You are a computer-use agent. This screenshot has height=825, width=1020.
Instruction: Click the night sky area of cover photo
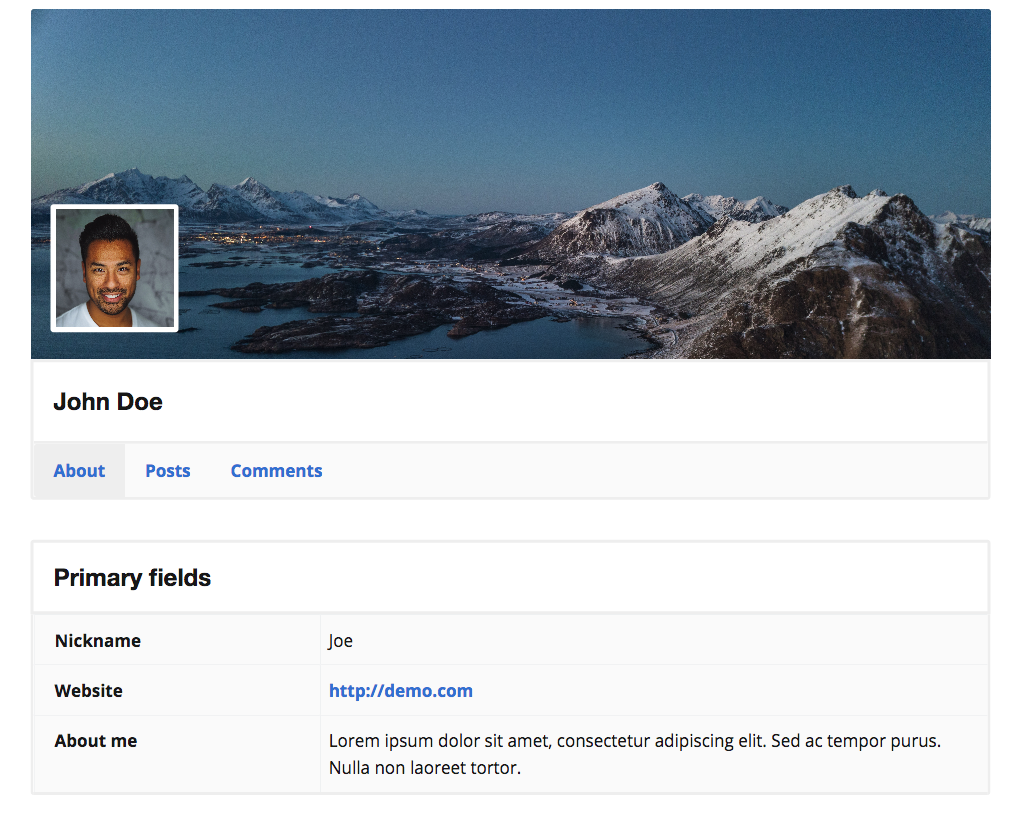511,85
